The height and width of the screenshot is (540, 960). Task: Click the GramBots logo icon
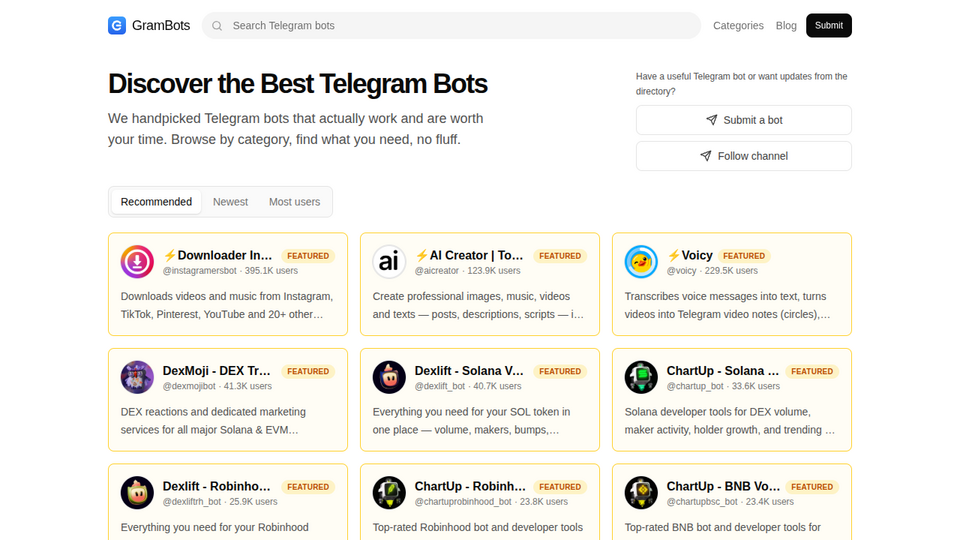click(x=117, y=26)
